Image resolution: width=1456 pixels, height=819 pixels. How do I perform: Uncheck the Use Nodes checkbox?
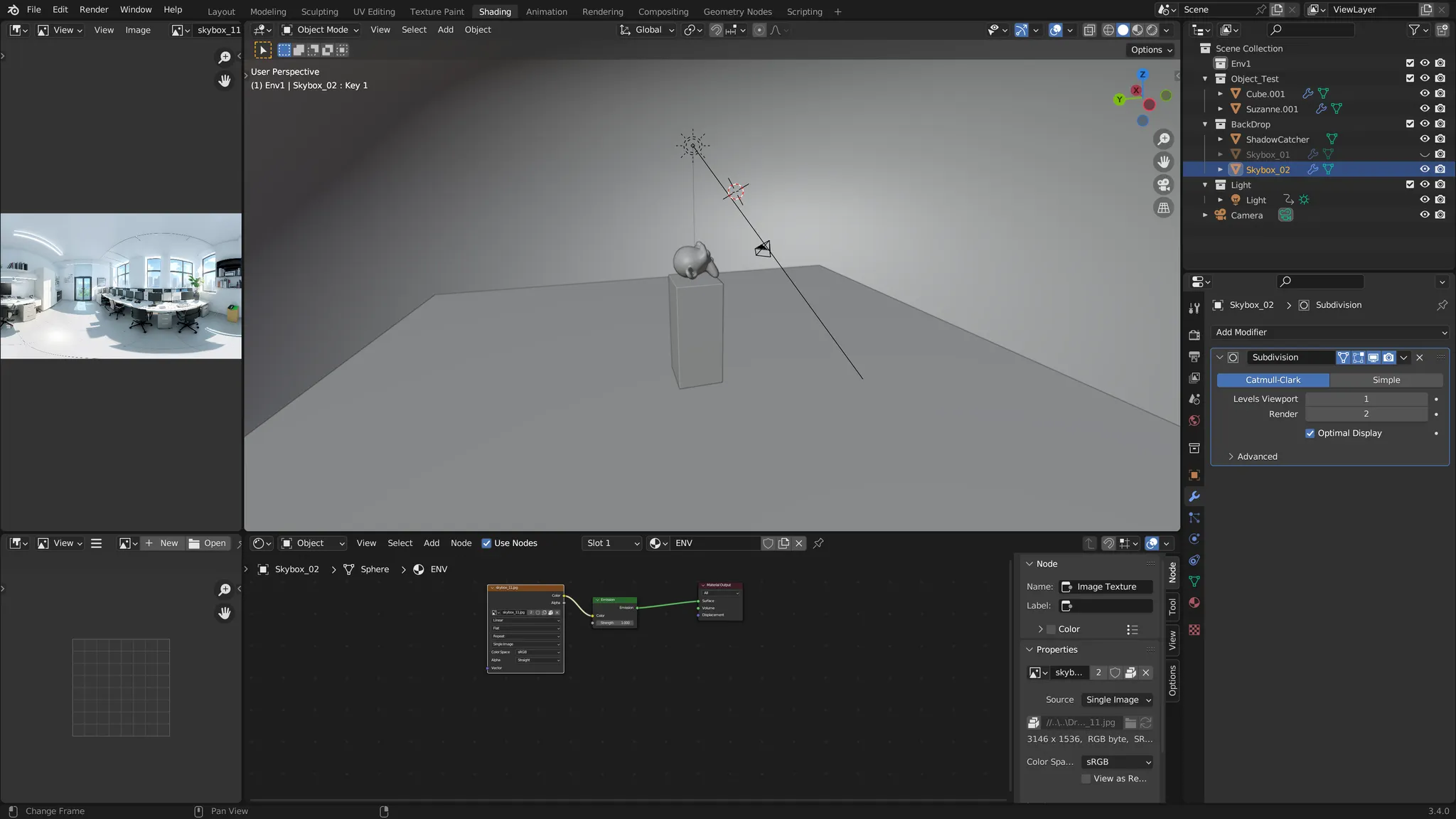486,543
